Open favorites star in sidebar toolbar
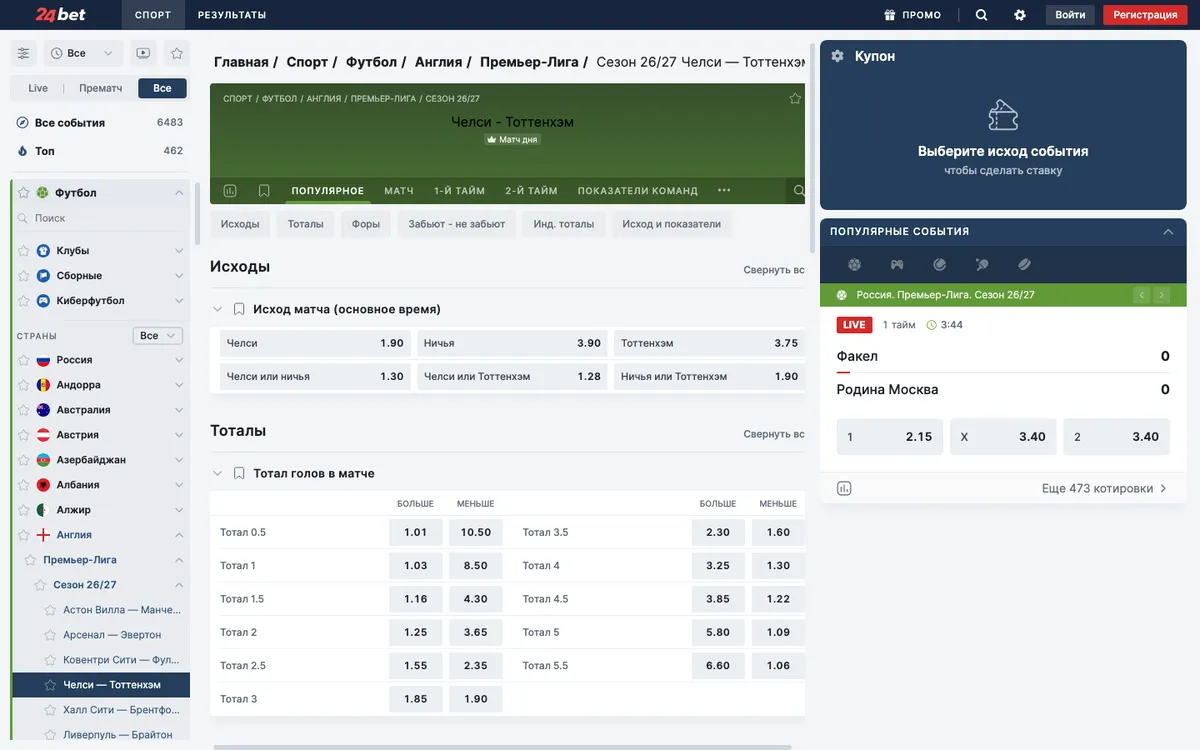1200x750 pixels. (177, 53)
